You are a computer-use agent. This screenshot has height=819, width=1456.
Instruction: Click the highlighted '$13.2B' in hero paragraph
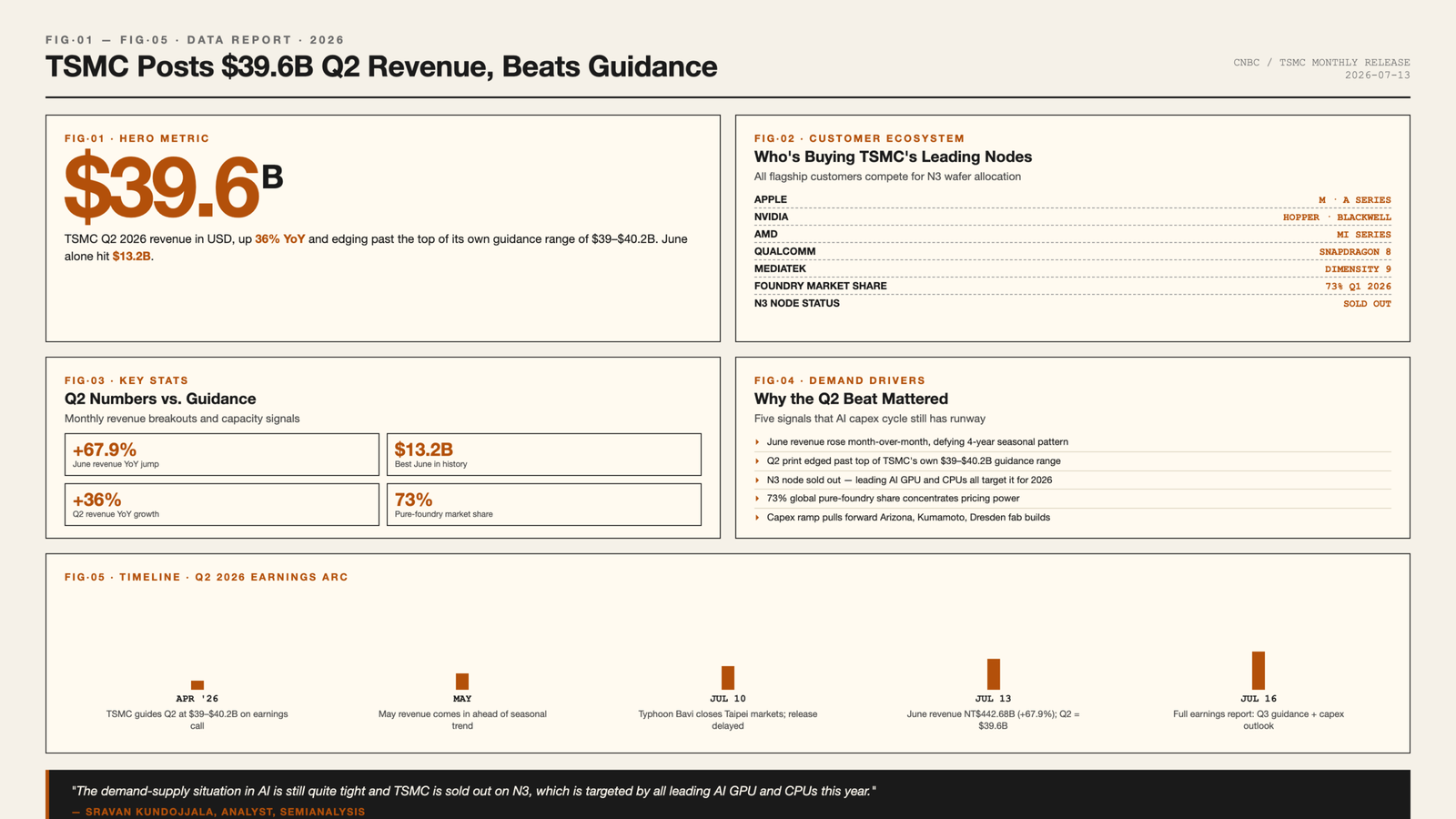pos(132,257)
